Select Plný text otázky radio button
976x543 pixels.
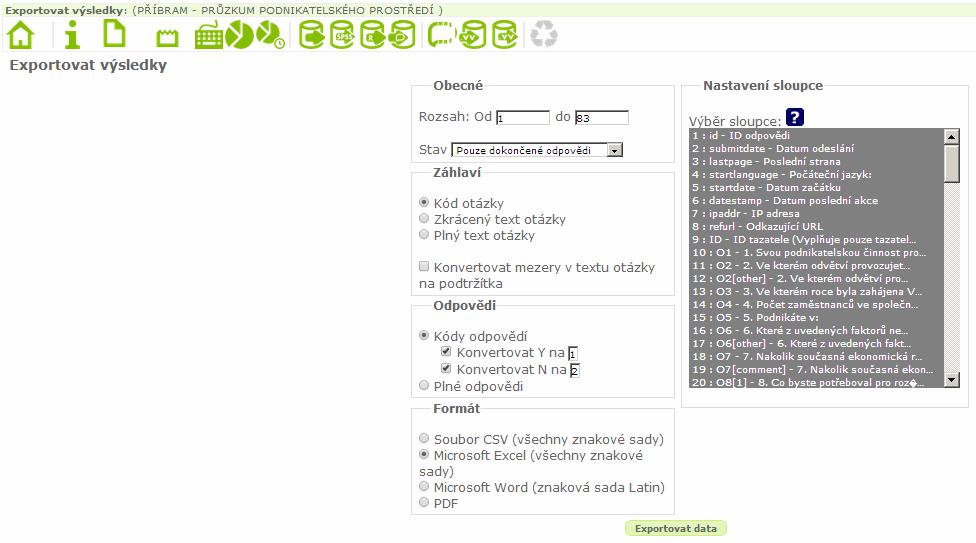coord(424,234)
